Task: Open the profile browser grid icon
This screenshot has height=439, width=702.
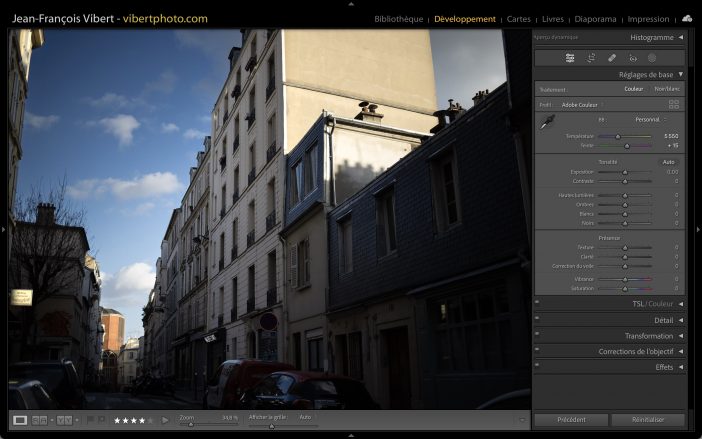Action: [x=673, y=104]
